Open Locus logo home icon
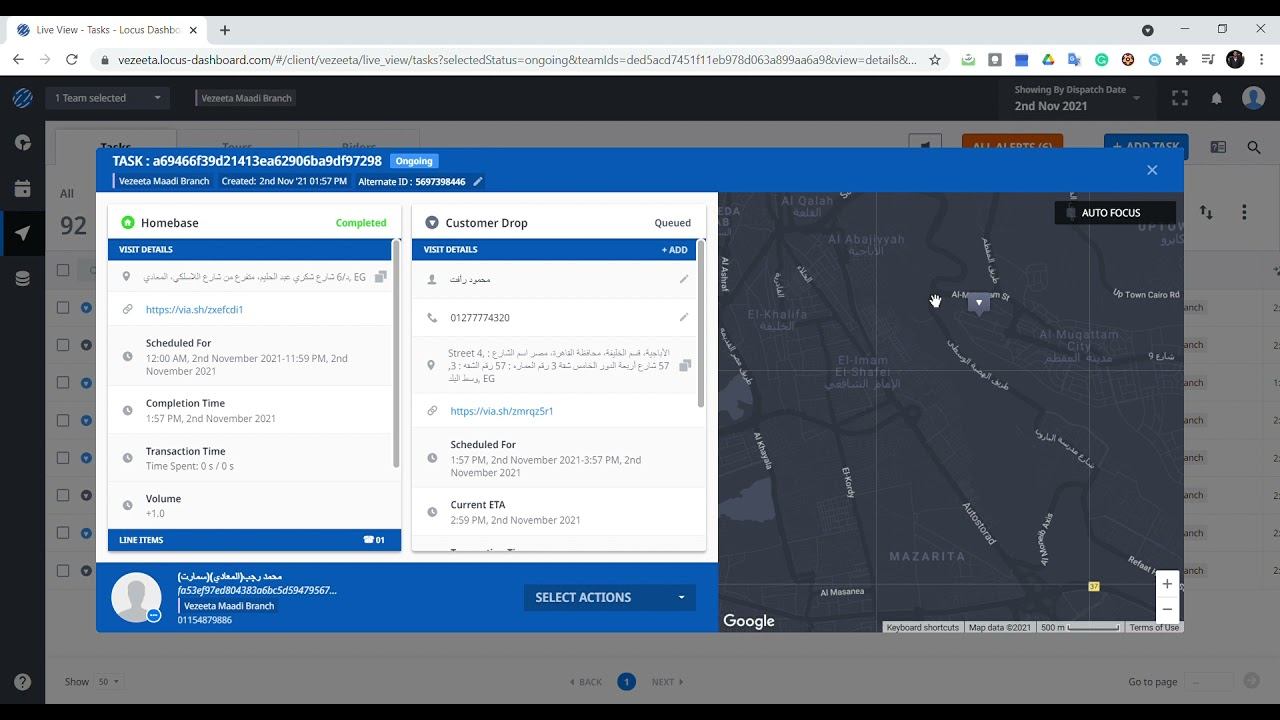The image size is (1280, 720). 22,98
